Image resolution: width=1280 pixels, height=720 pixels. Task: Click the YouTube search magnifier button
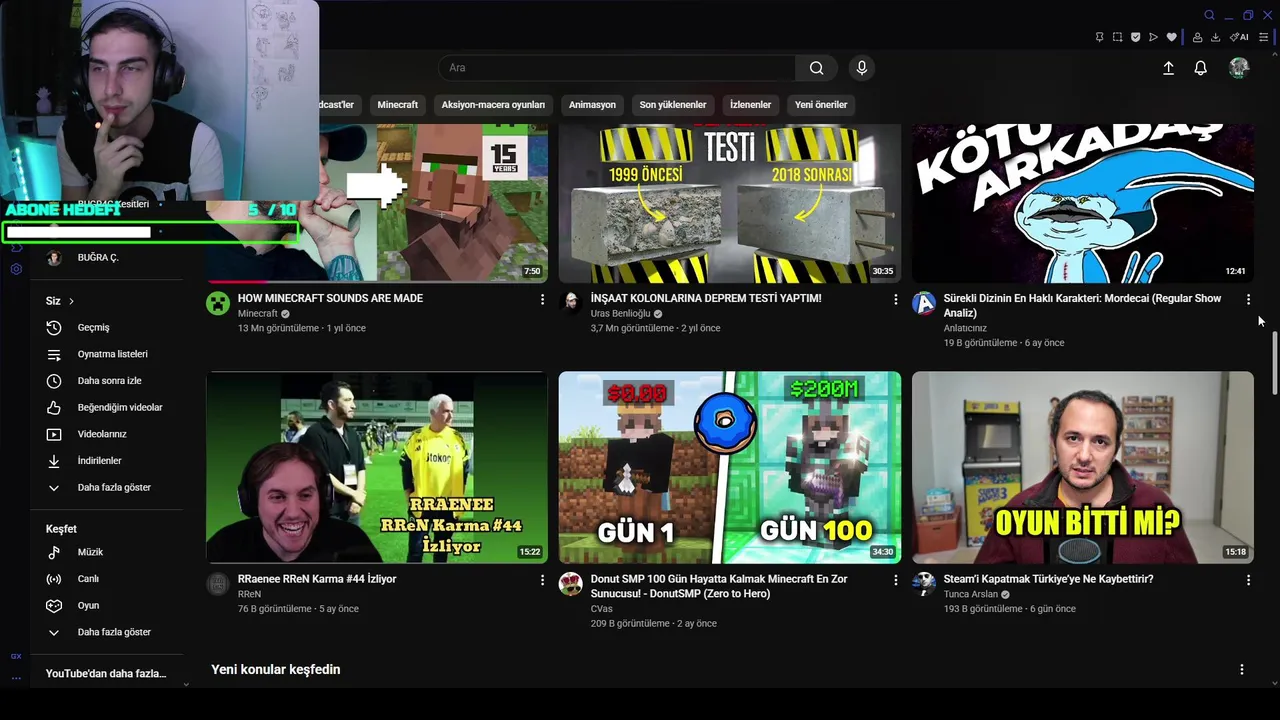[817, 68]
